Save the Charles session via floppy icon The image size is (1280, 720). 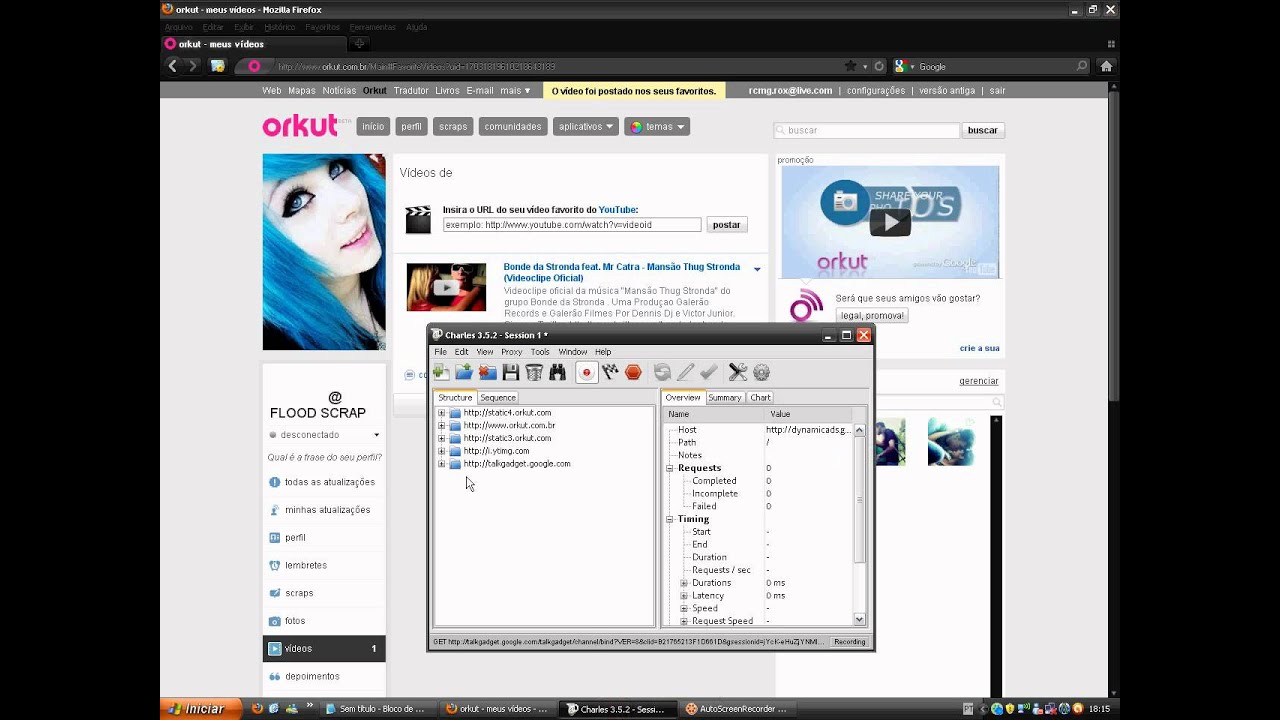(511, 372)
